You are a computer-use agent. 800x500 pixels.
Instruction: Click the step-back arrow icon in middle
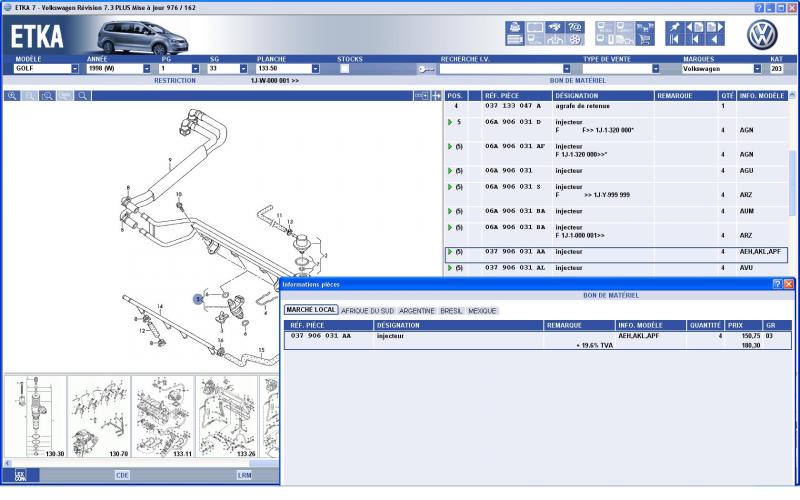(x=695, y=39)
